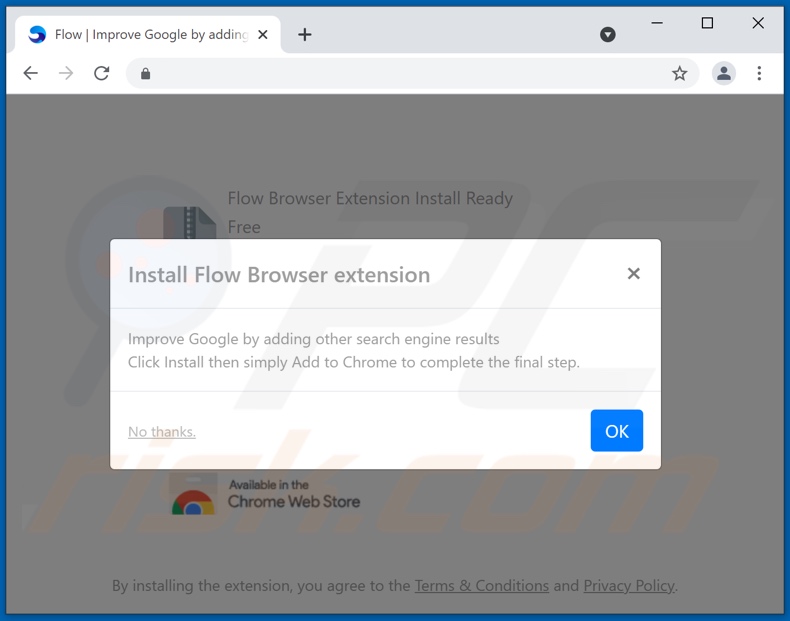Image resolution: width=790 pixels, height=621 pixels.
Task: Click the OK button in the dialog
Action: (x=617, y=431)
